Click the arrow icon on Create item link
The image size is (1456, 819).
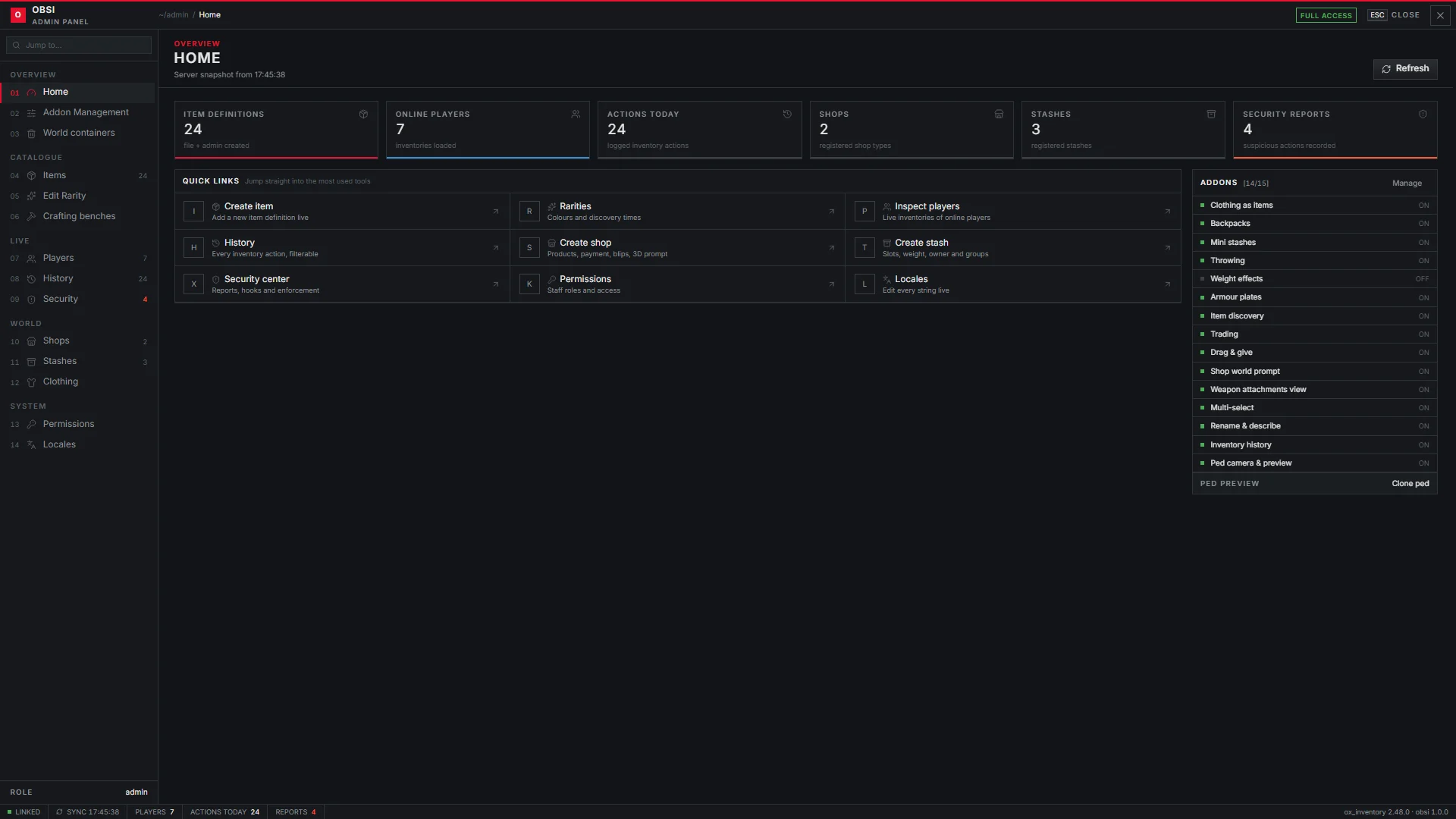(496, 212)
